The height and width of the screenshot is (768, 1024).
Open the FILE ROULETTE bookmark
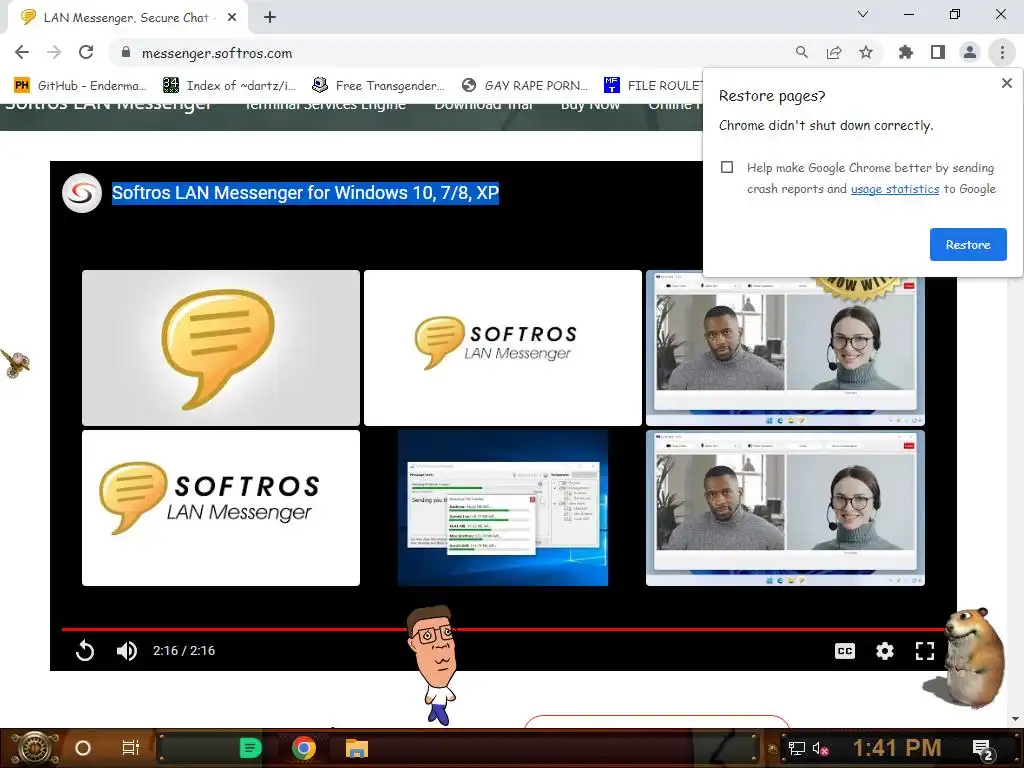(x=653, y=86)
